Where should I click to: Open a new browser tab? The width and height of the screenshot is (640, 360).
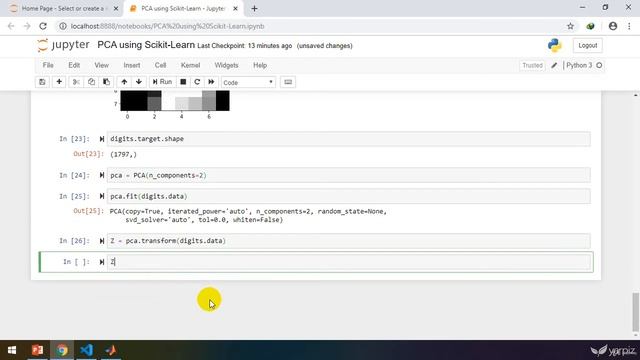pos(254,8)
